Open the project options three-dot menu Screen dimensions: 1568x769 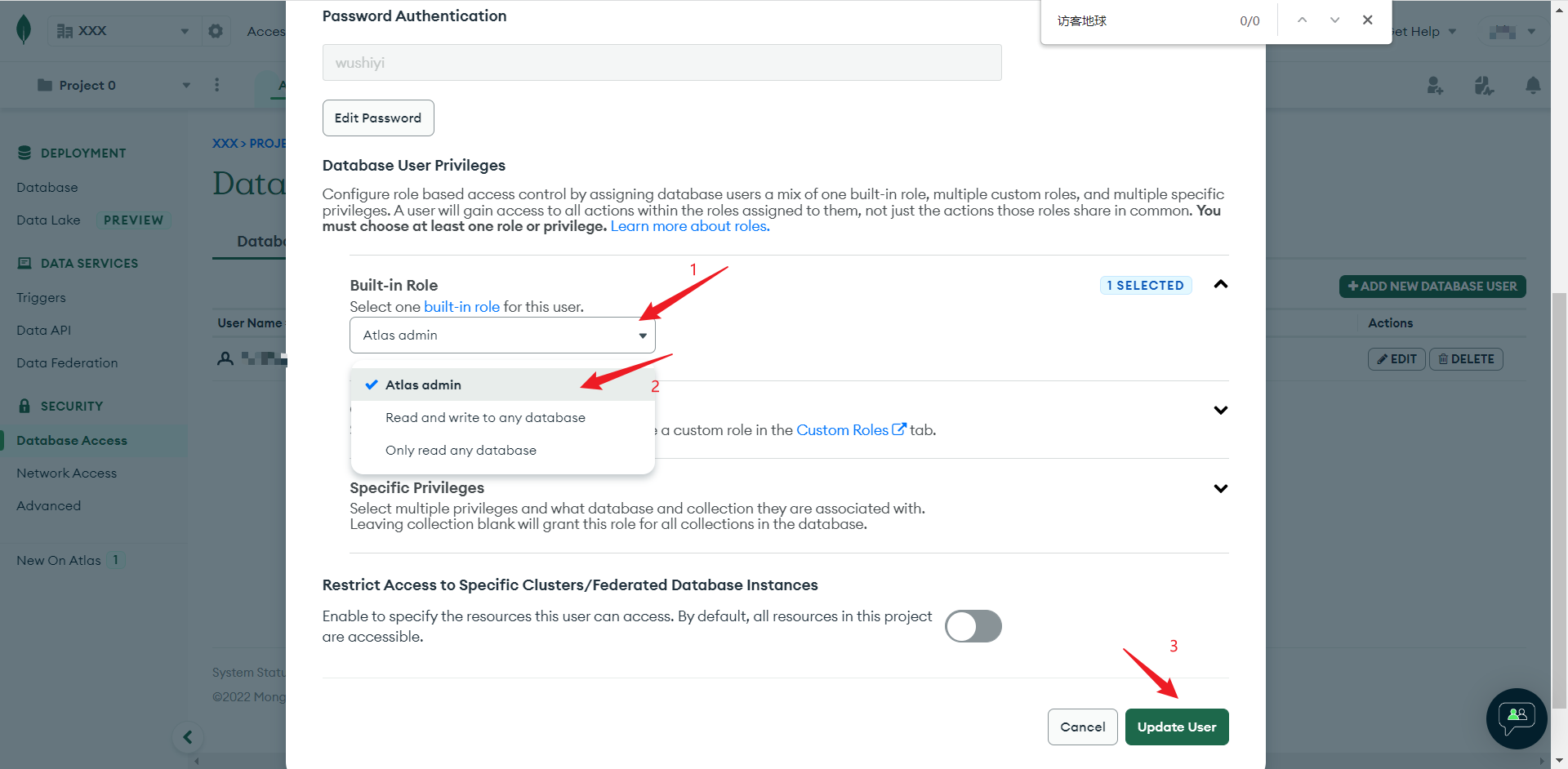pos(216,85)
